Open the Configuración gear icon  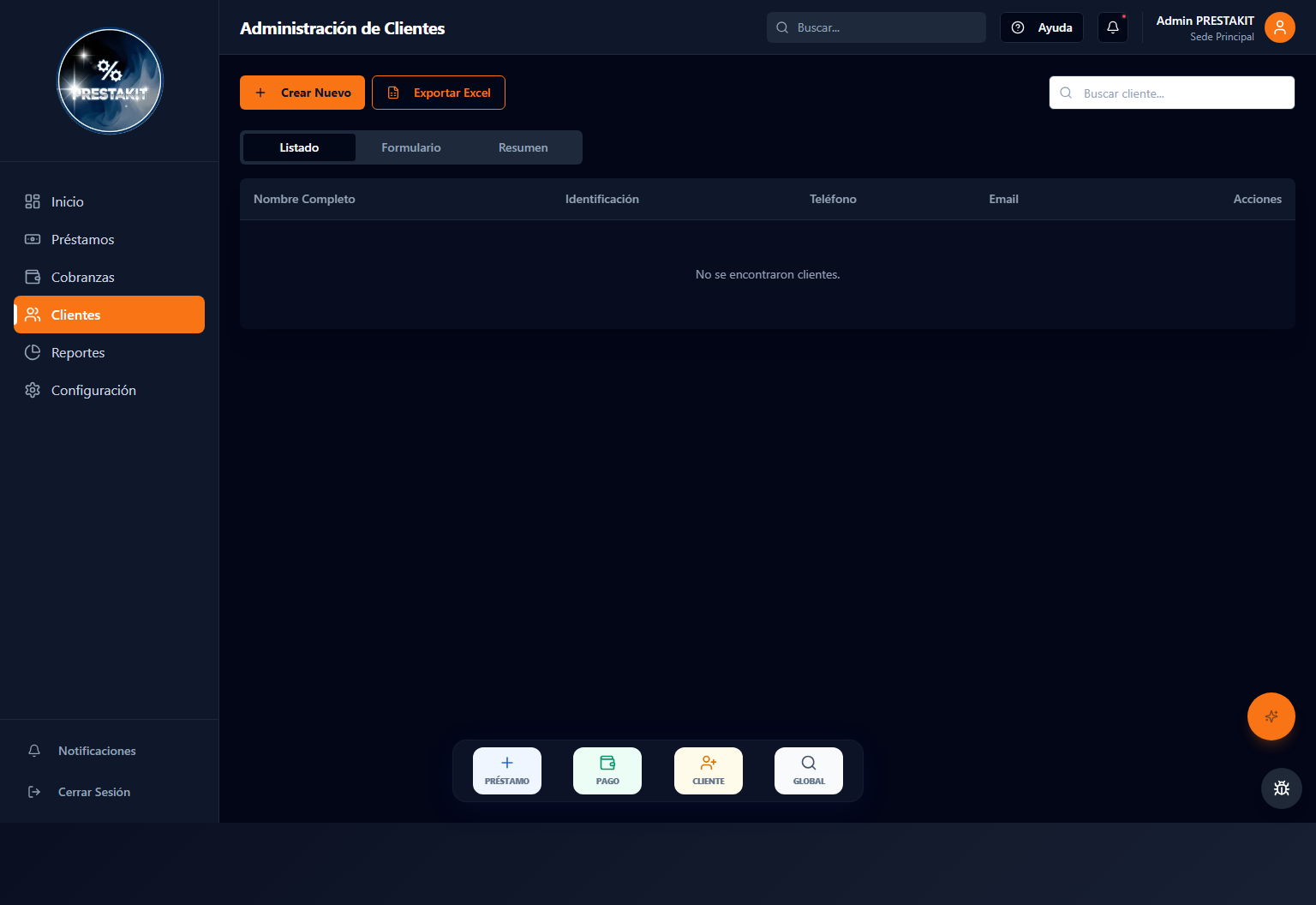33,390
